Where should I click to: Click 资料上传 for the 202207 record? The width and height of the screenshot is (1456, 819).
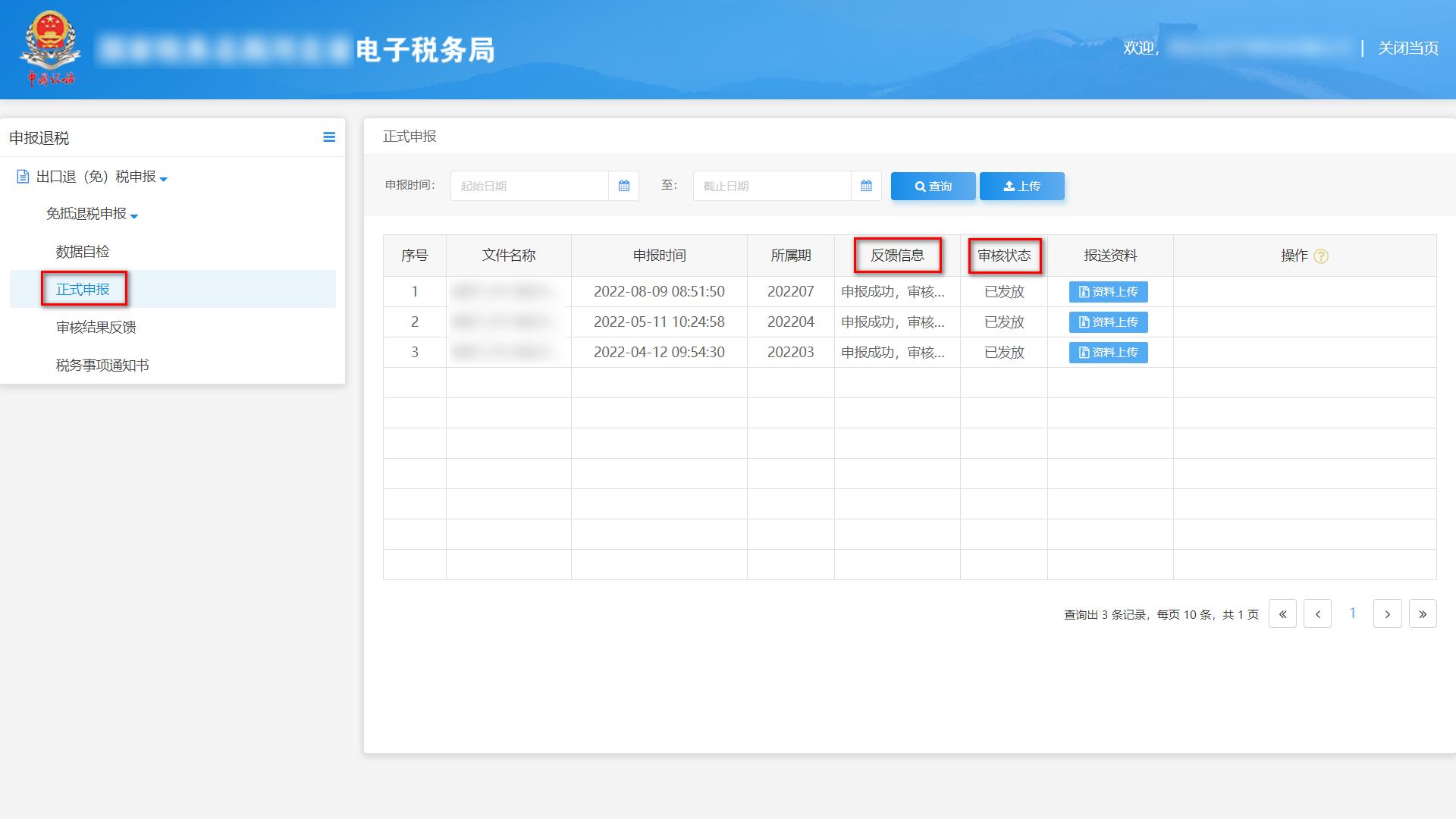(x=1108, y=292)
